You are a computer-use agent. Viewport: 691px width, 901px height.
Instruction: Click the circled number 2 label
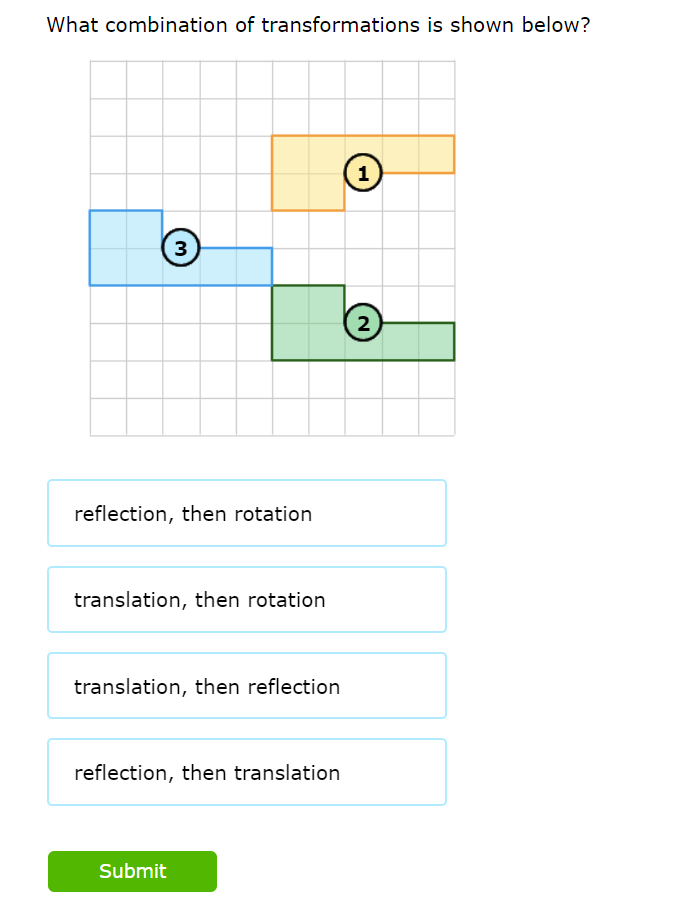click(x=363, y=323)
